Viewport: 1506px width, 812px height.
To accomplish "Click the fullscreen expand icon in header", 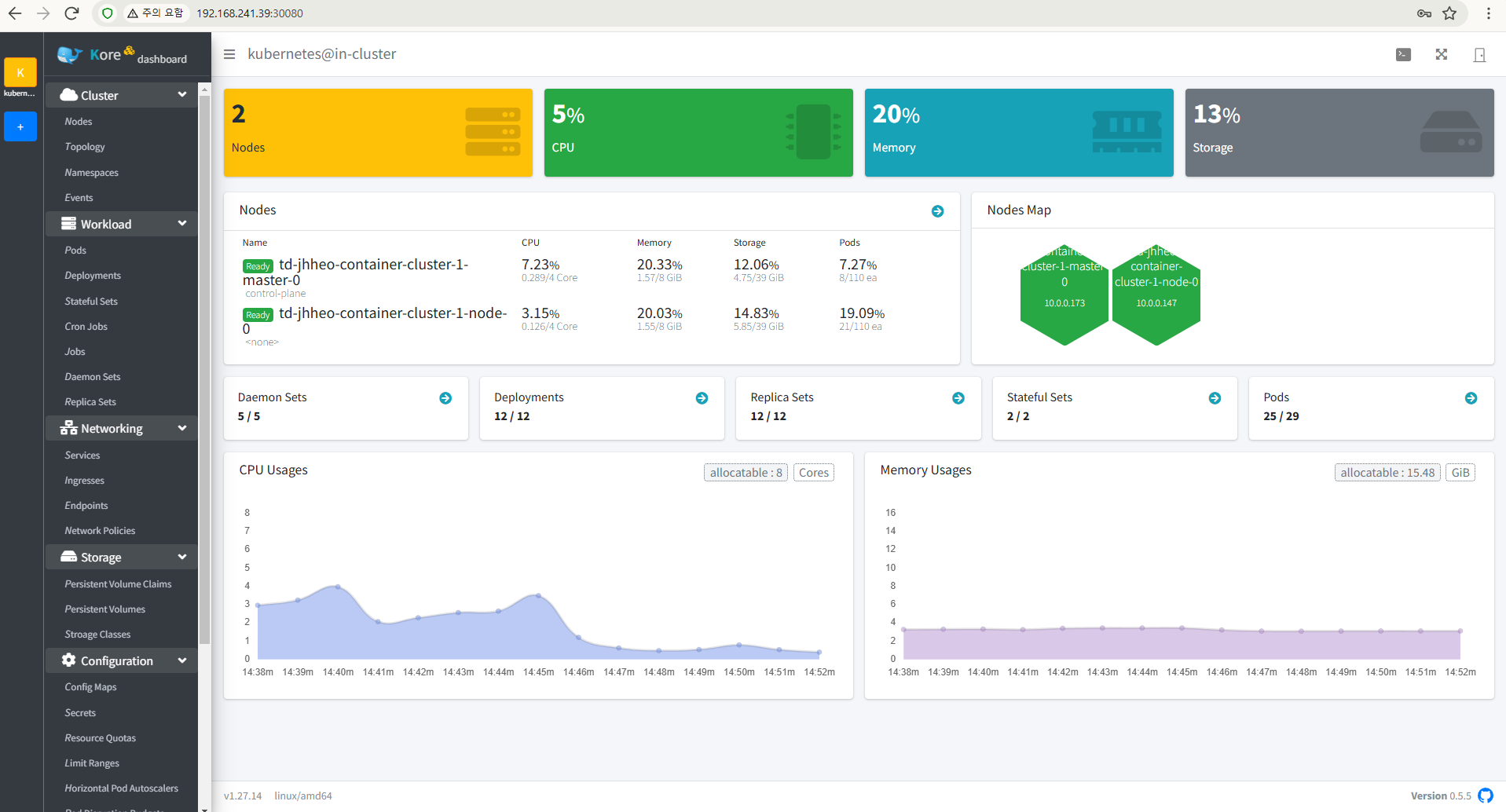I will [1441, 54].
